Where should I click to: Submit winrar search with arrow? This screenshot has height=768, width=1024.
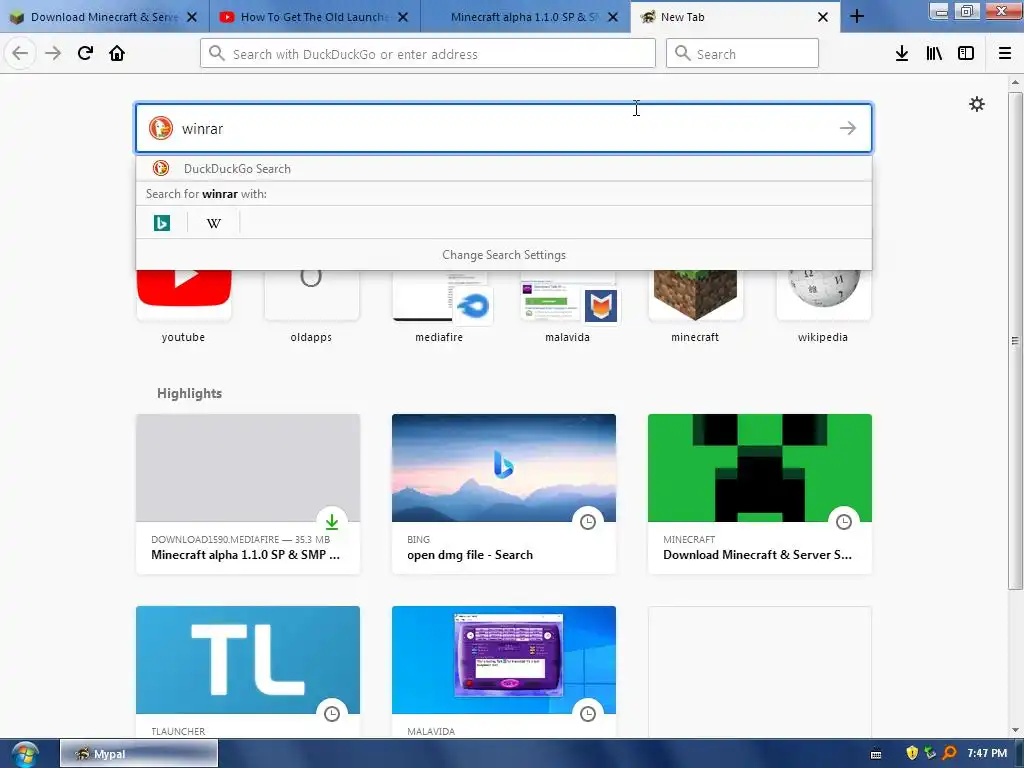[x=848, y=128]
